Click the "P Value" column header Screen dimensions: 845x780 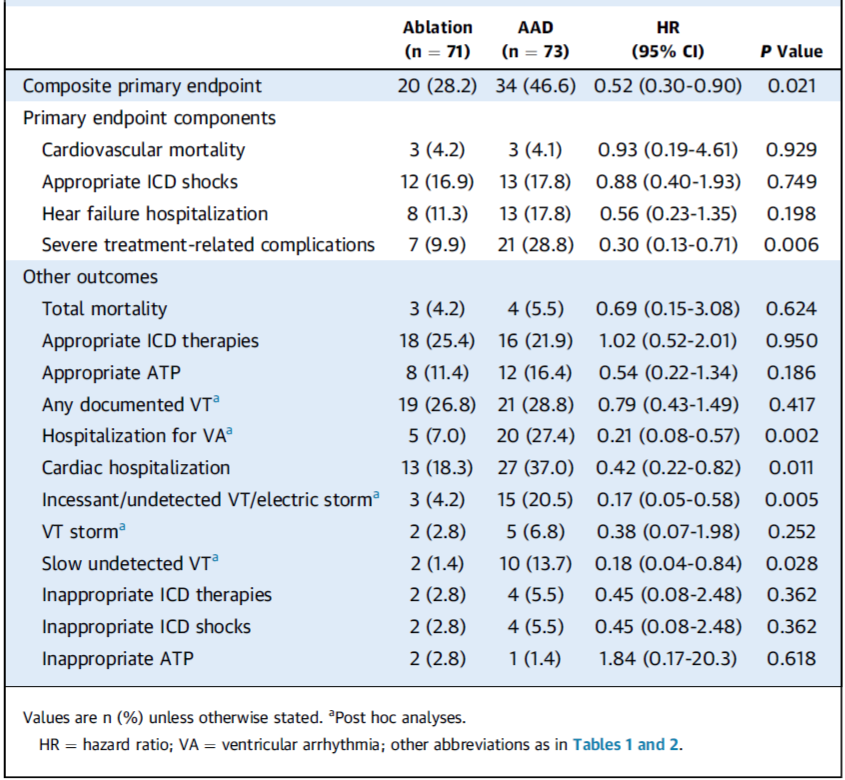pyautogui.click(x=792, y=51)
